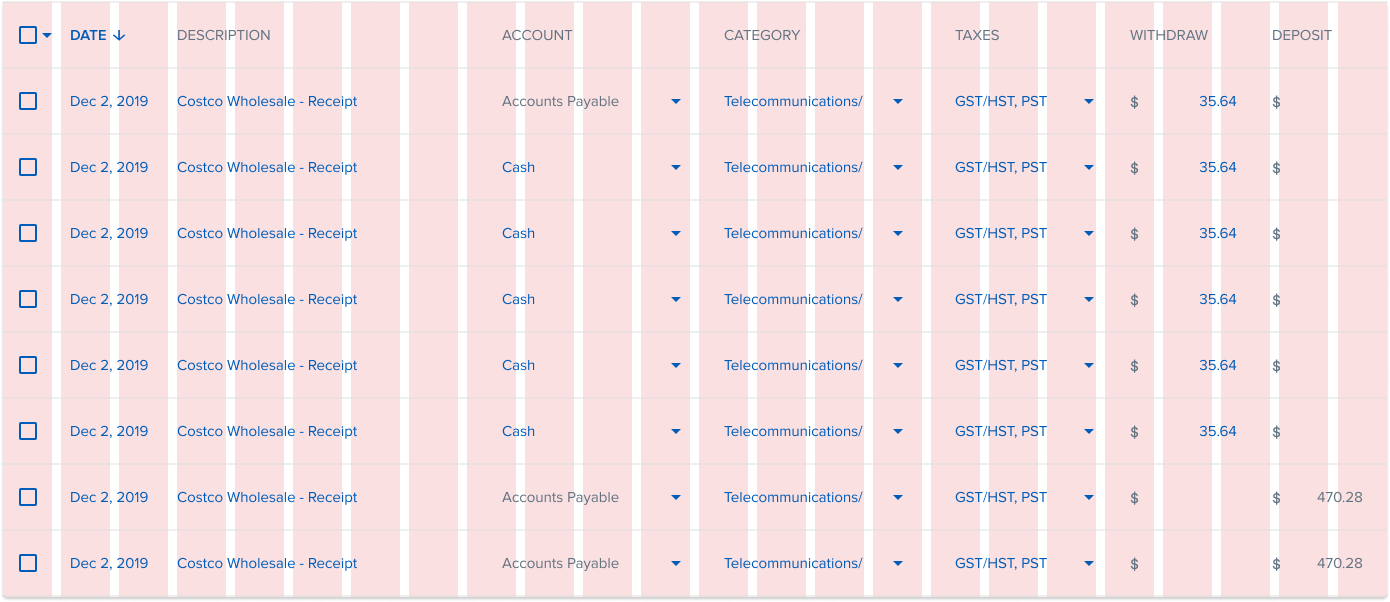This screenshot has height=602, width=1390.
Task: Click the 35.64 withdraw amount in row five
Action: 1217,365
